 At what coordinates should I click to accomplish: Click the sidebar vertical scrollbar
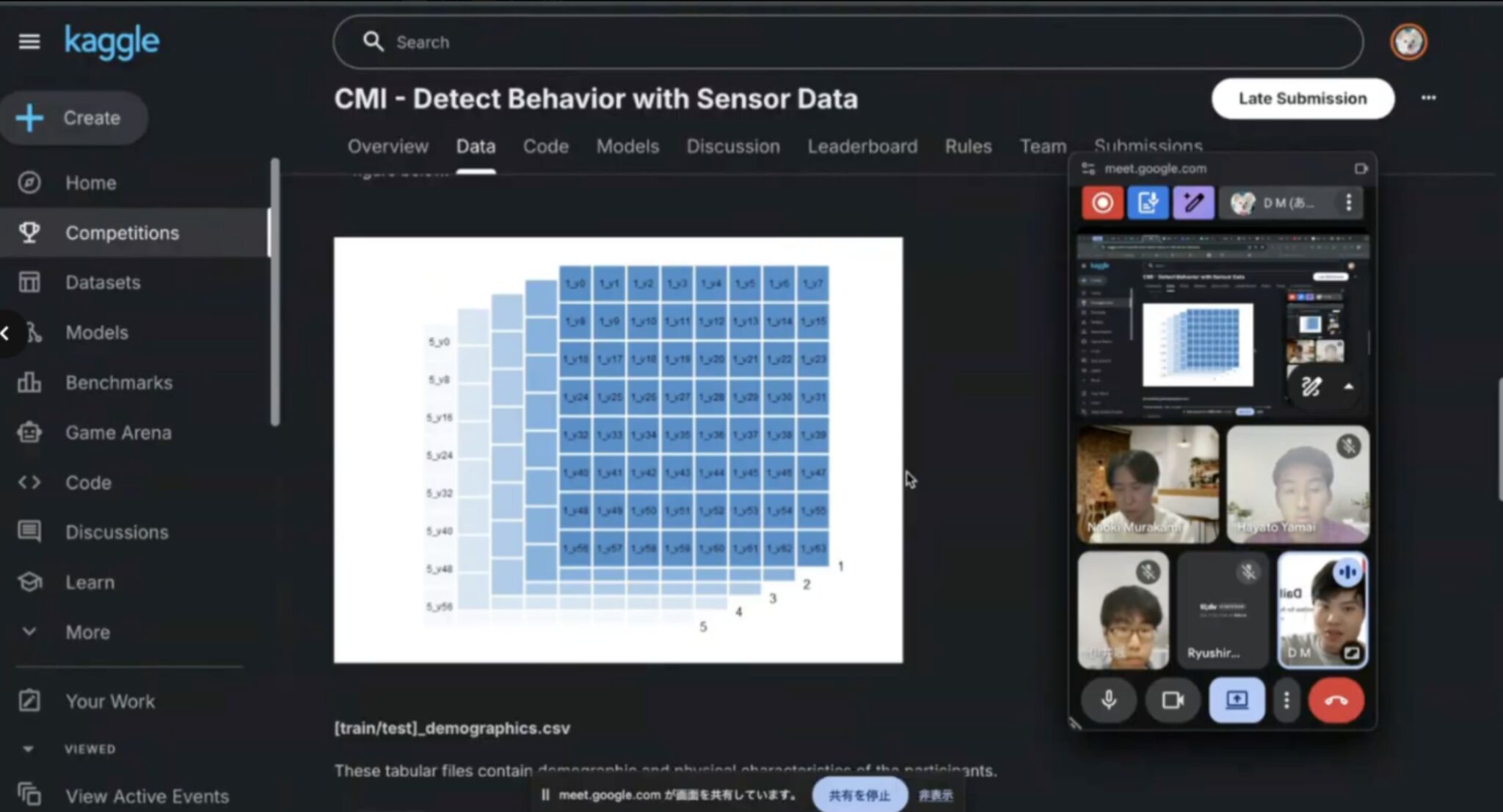(274, 293)
